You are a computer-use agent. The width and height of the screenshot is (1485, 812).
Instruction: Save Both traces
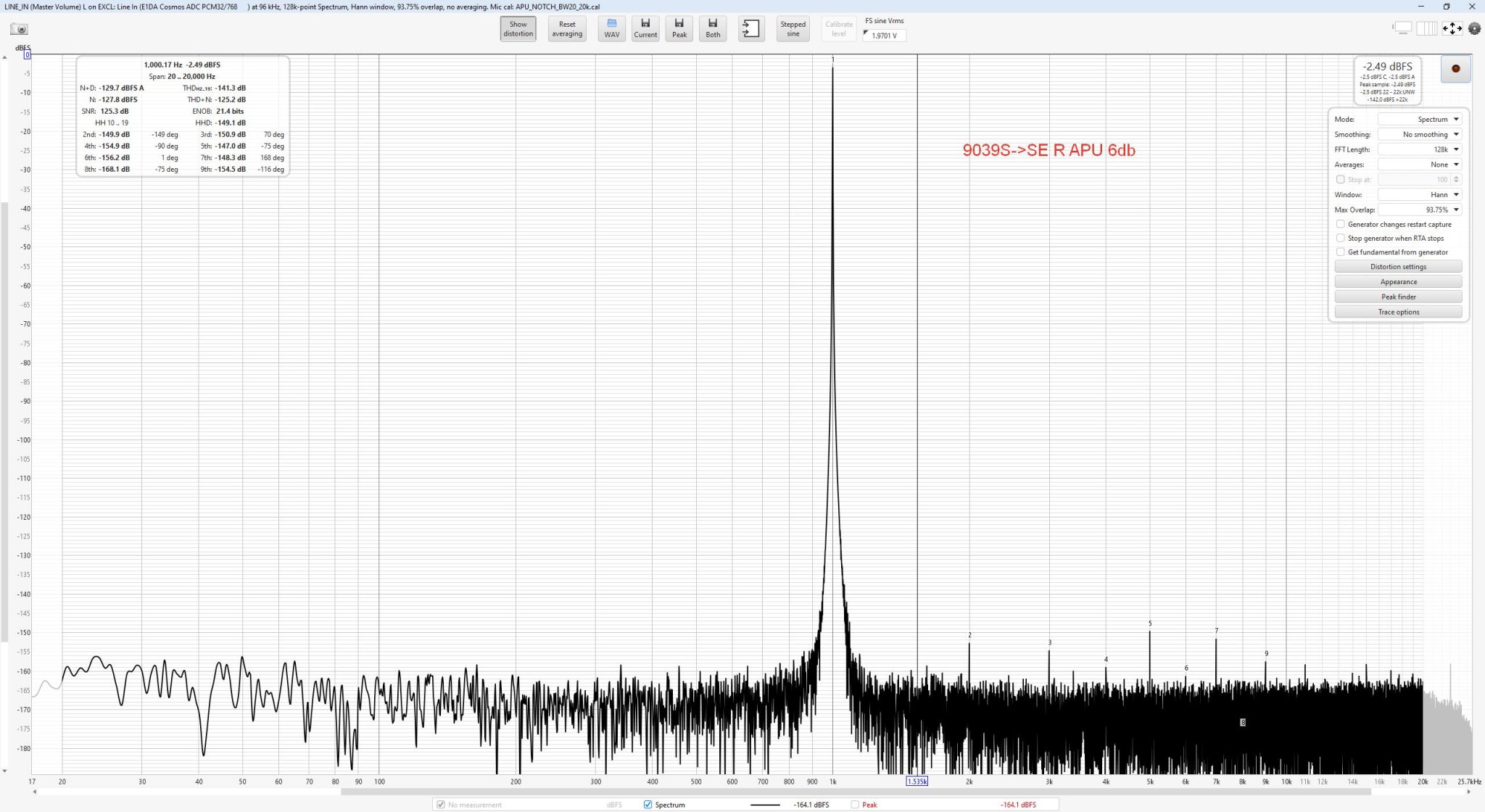coord(713,29)
